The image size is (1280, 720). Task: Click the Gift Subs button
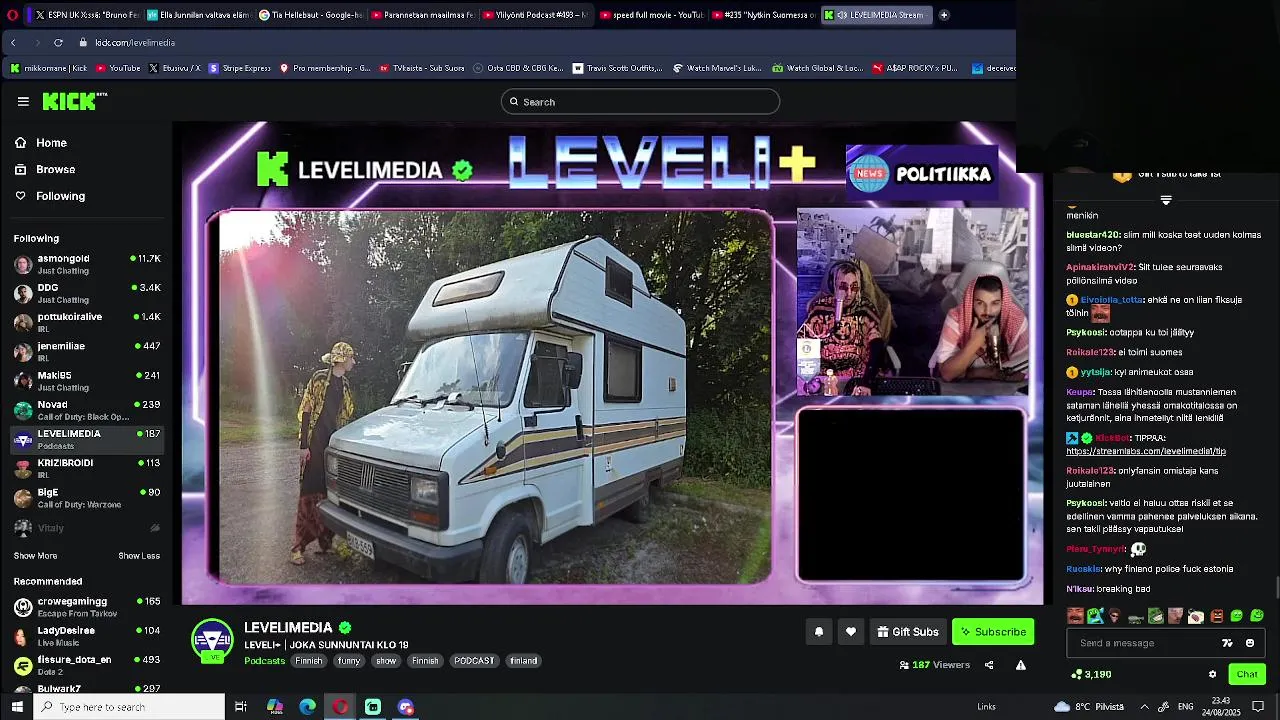[x=908, y=631]
